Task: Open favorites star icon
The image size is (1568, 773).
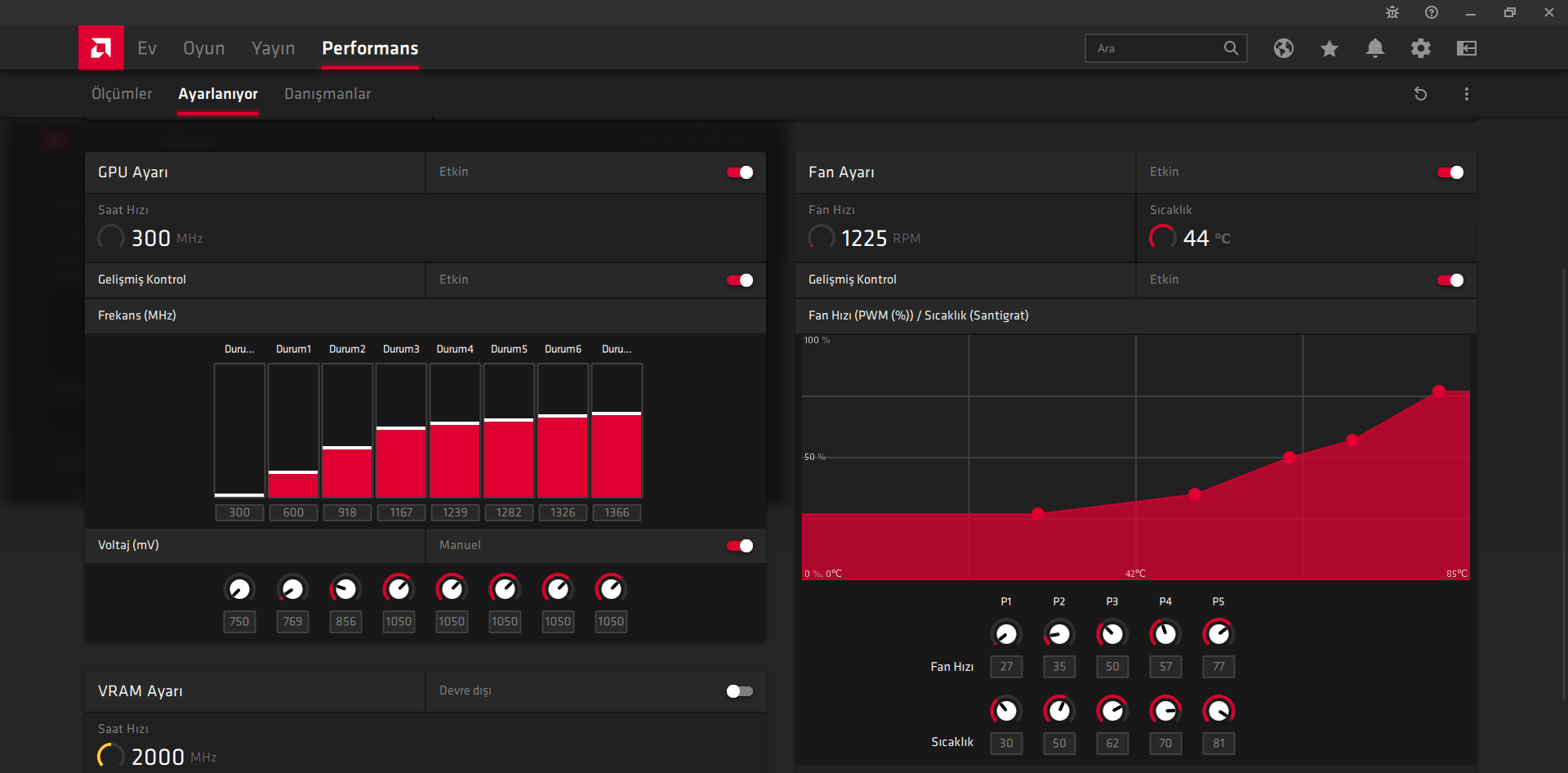Action: [1330, 48]
